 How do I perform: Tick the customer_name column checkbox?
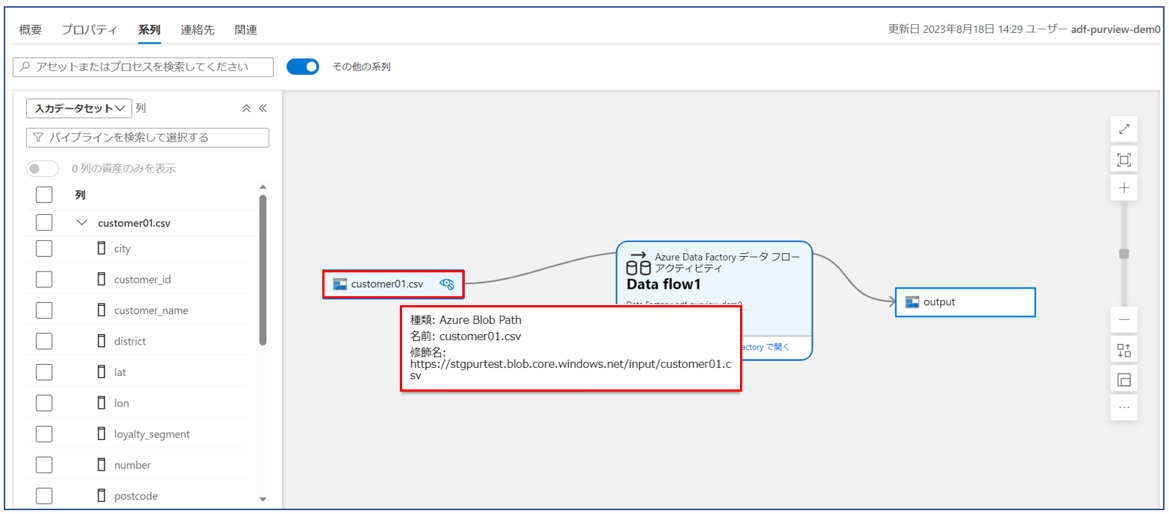(x=44, y=310)
